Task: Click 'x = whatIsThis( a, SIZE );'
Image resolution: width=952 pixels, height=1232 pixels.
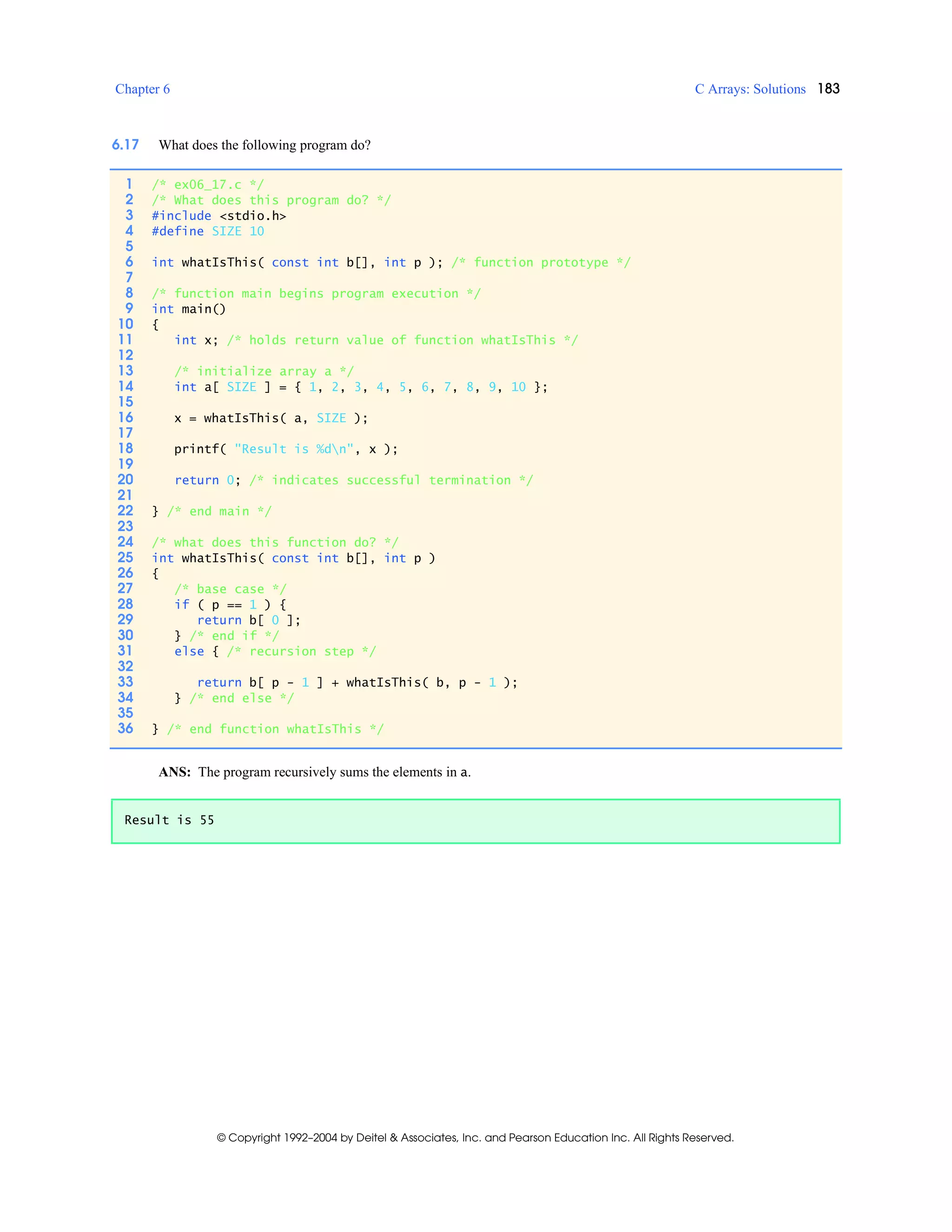Action: pos(271,418)
